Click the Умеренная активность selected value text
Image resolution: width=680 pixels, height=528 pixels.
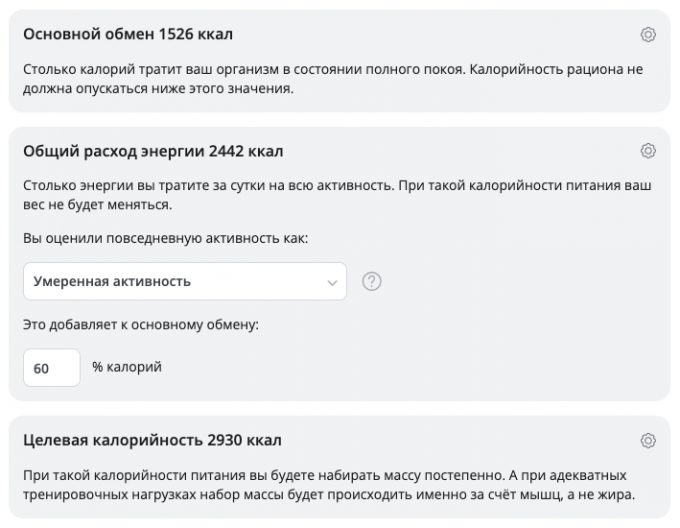pyautogui.click(x=112, y=282)
